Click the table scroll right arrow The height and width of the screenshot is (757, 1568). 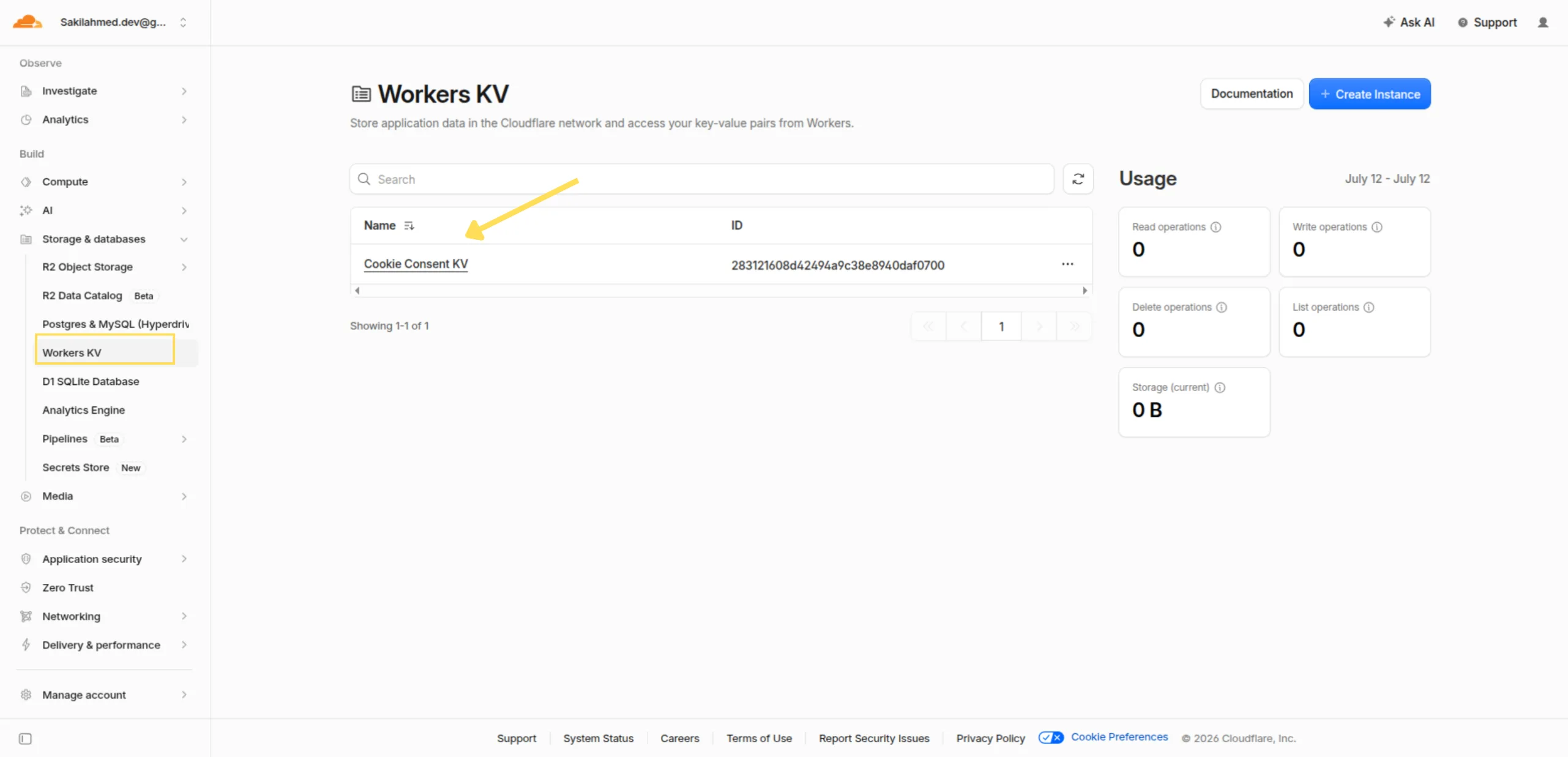pyautogui.click(x=1085, y=291)
